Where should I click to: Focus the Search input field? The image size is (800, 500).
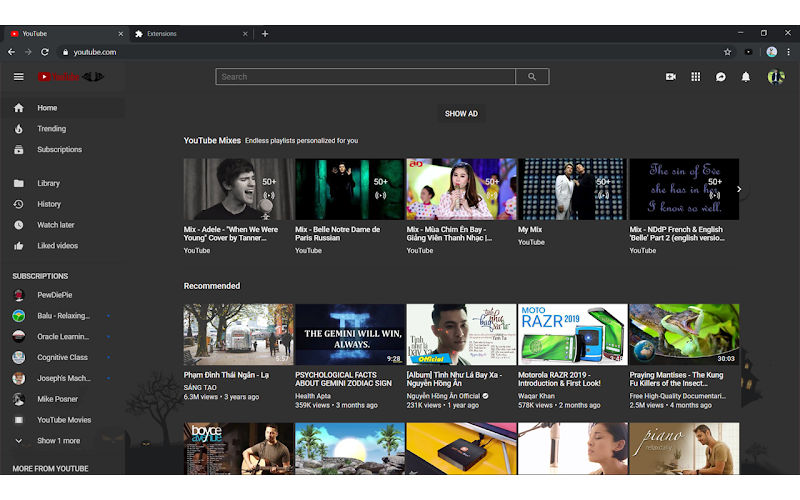365,77
